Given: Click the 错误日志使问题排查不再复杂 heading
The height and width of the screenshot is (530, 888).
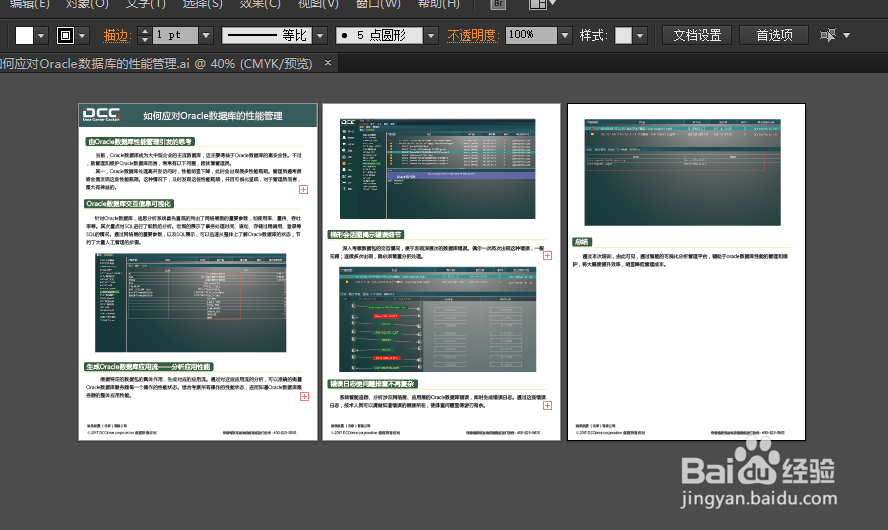Looking at the screenshot, I should point(373,384).
